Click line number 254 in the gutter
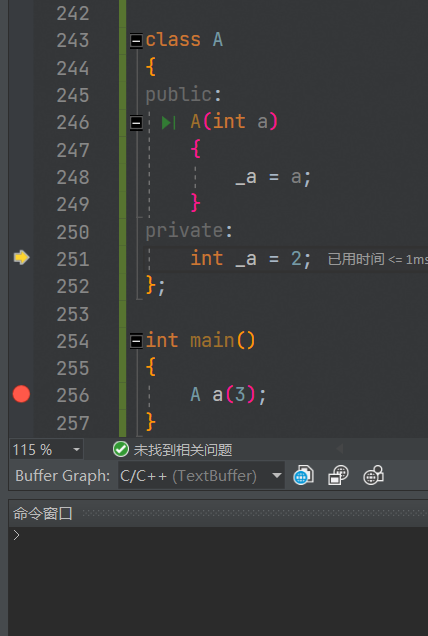Viewport: 428px width, 636px height. pos(73,341)
